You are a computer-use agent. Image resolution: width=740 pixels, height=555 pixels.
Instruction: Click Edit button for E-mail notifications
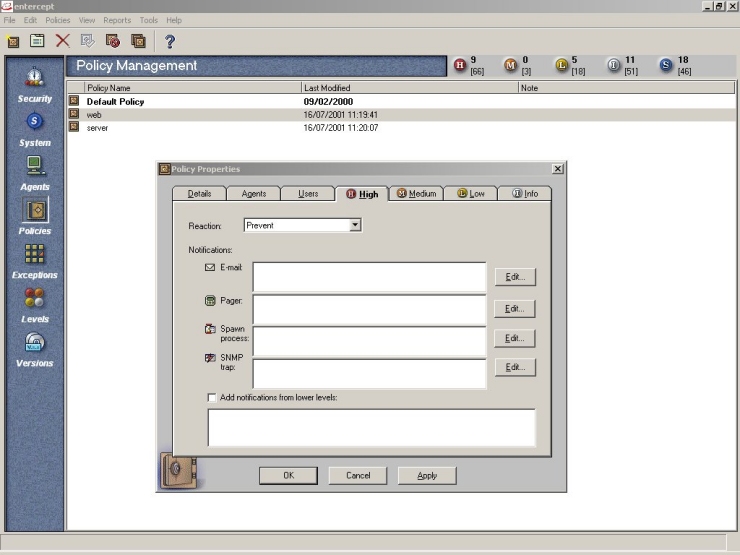(x=515, y=277)
